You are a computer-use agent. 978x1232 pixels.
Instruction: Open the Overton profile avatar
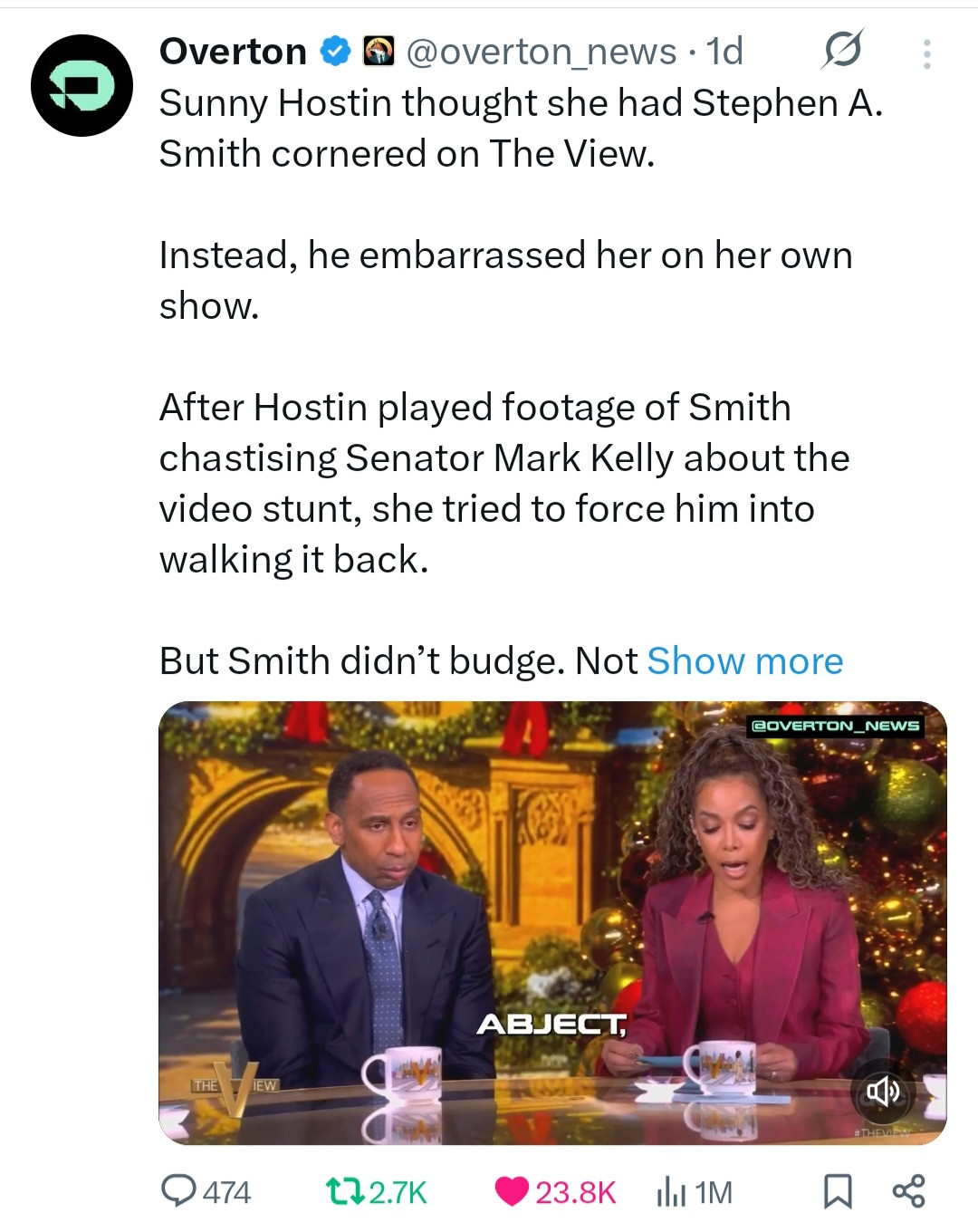81,85
